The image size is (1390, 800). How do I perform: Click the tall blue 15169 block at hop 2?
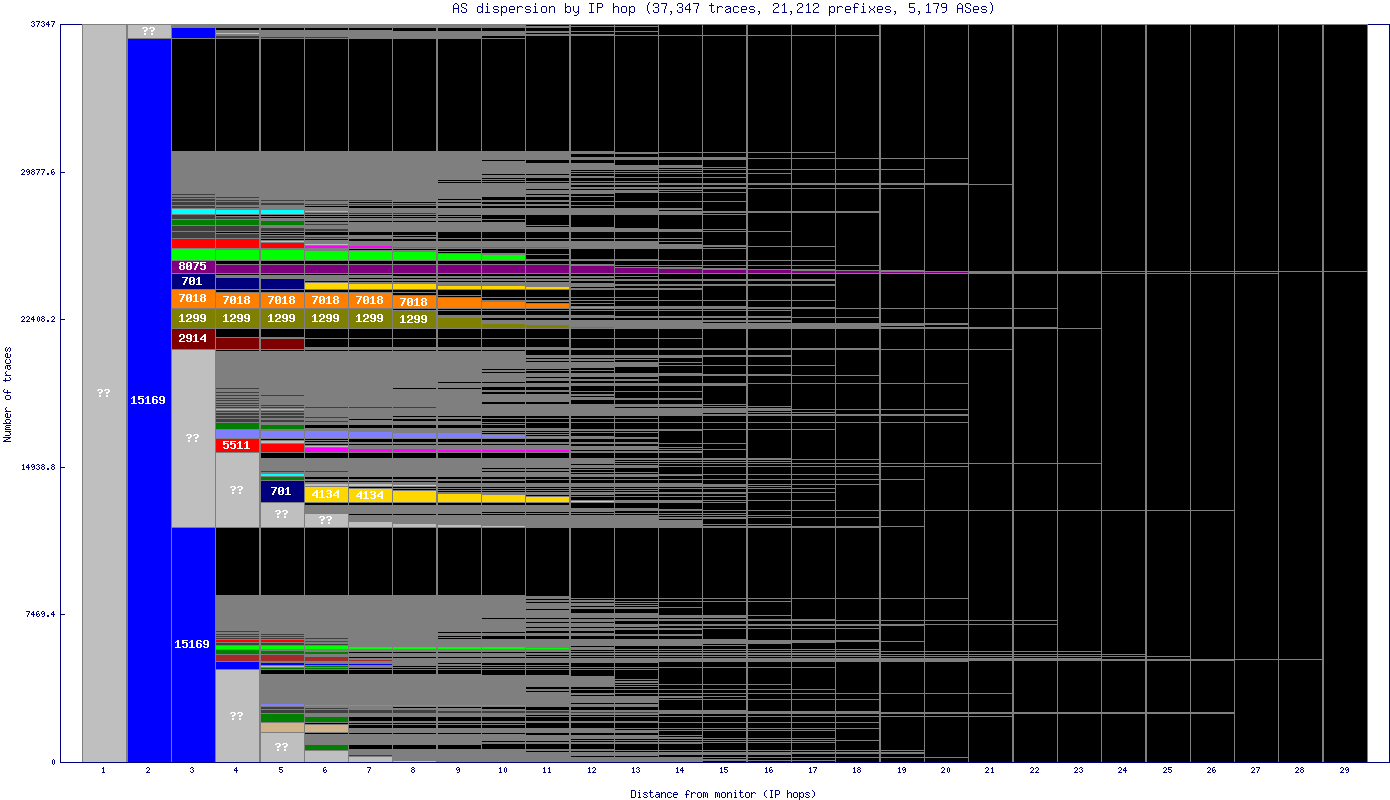tap(149, 400)
